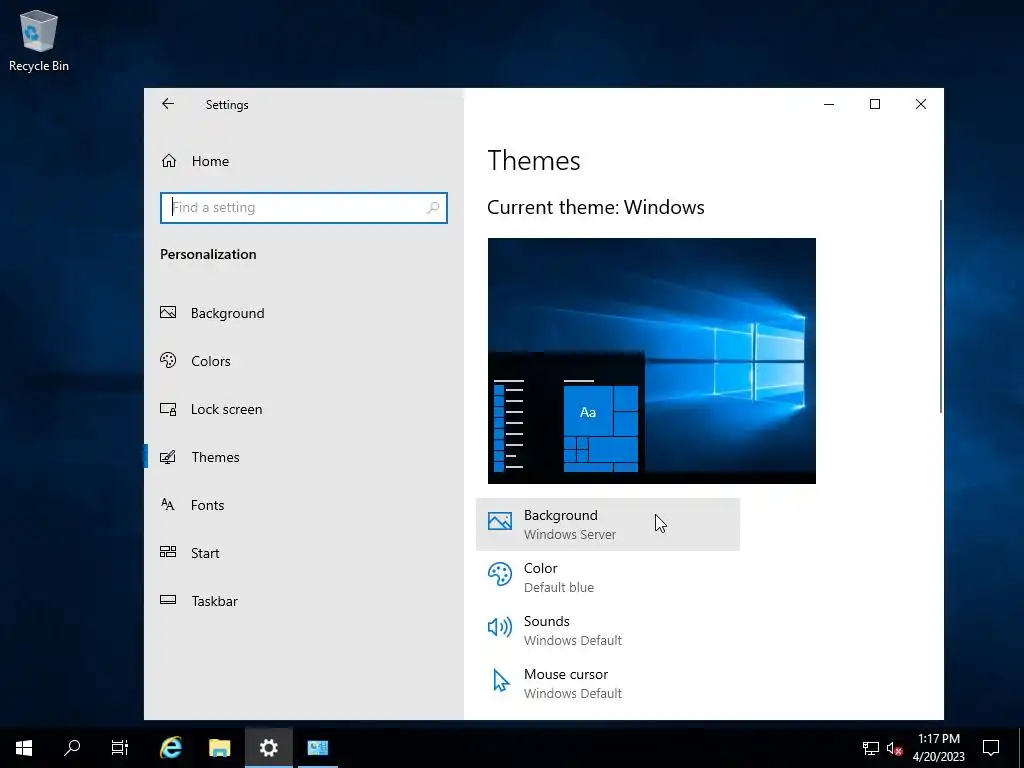Click the Settings gear on taskbar
1024x768 pixels.
point(268,747)
